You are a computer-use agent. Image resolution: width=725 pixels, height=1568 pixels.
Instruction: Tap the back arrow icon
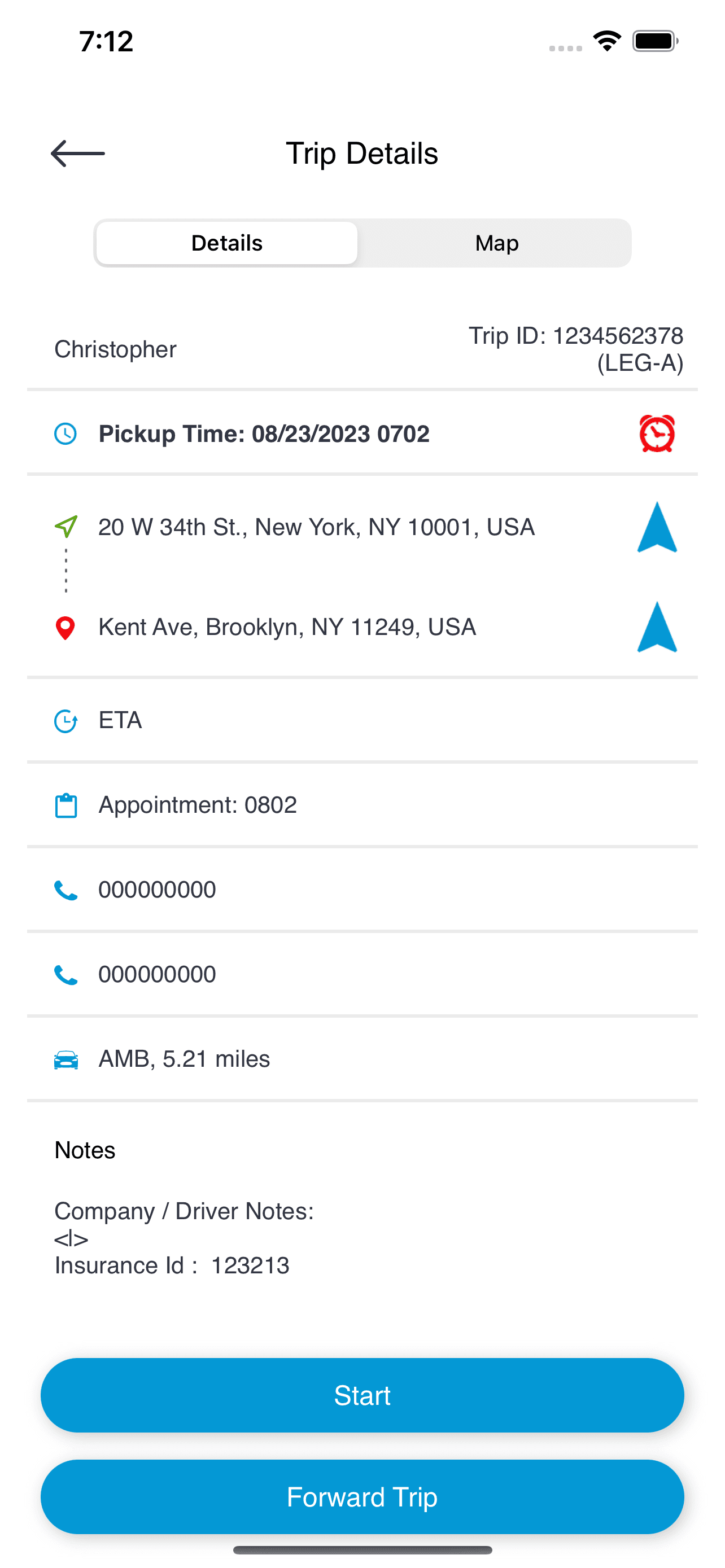click(x=78, y=154)
